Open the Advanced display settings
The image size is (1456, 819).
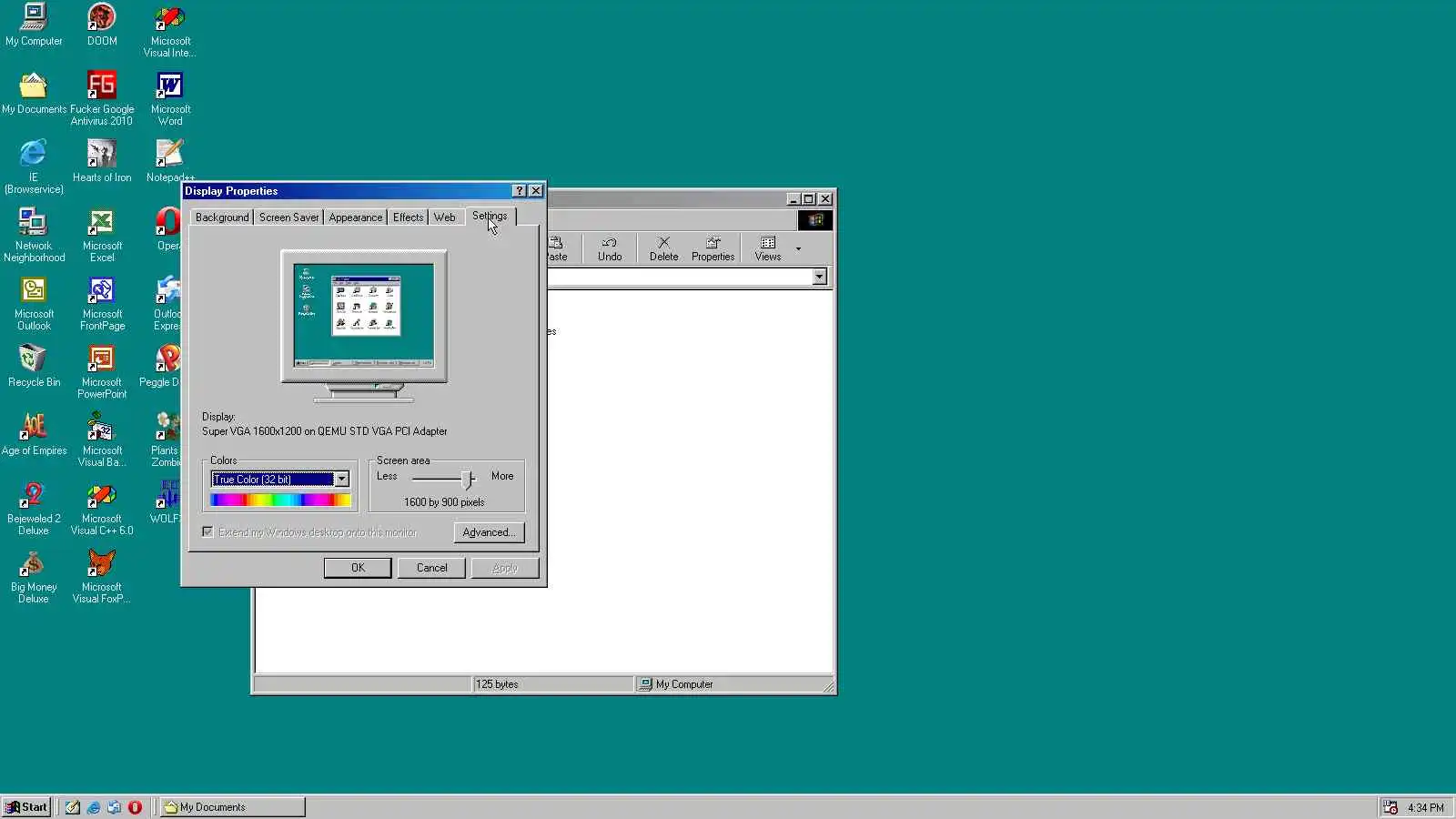click(489, 532)
